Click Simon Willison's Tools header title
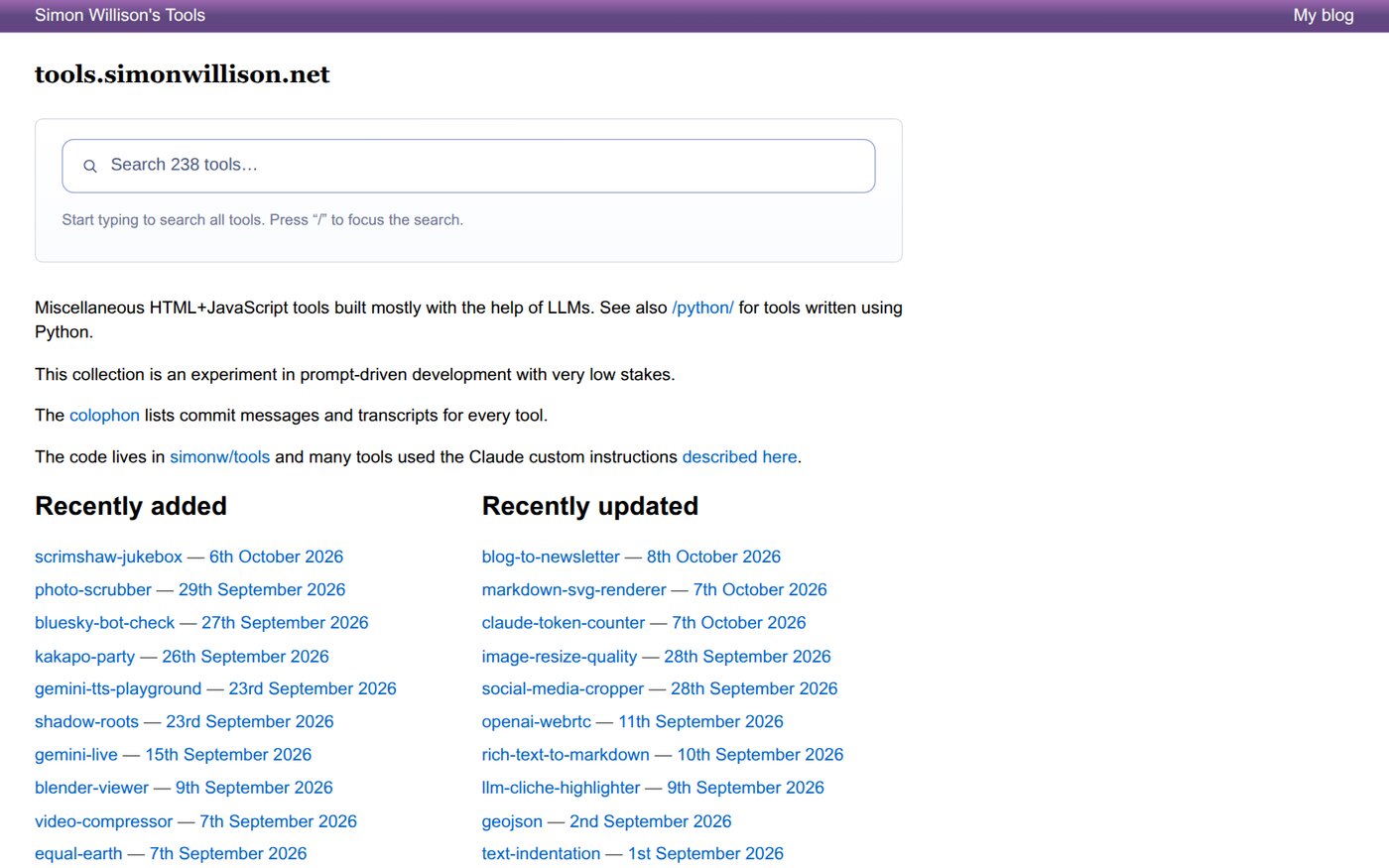 coord(120,15)
